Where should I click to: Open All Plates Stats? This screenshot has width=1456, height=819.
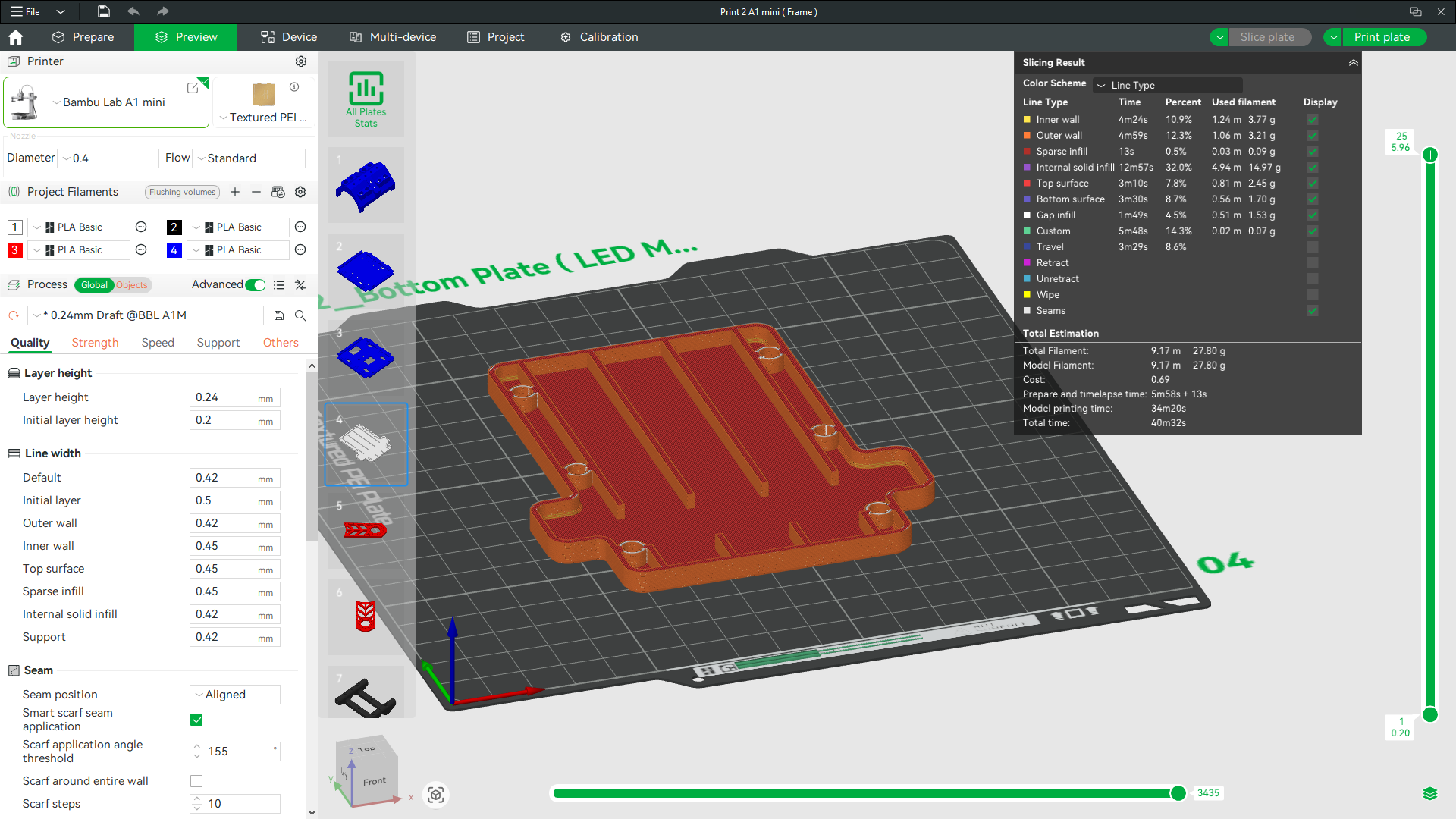click(366, 99)
